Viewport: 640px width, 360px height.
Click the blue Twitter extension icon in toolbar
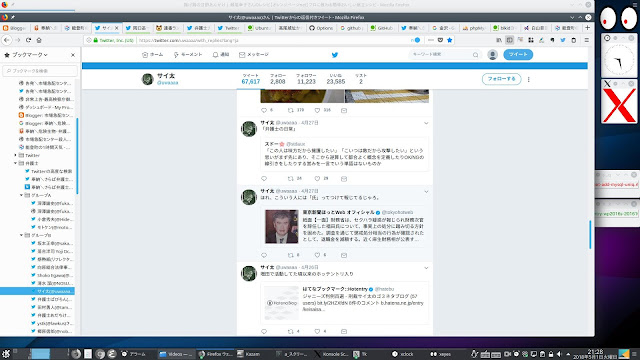563,40
